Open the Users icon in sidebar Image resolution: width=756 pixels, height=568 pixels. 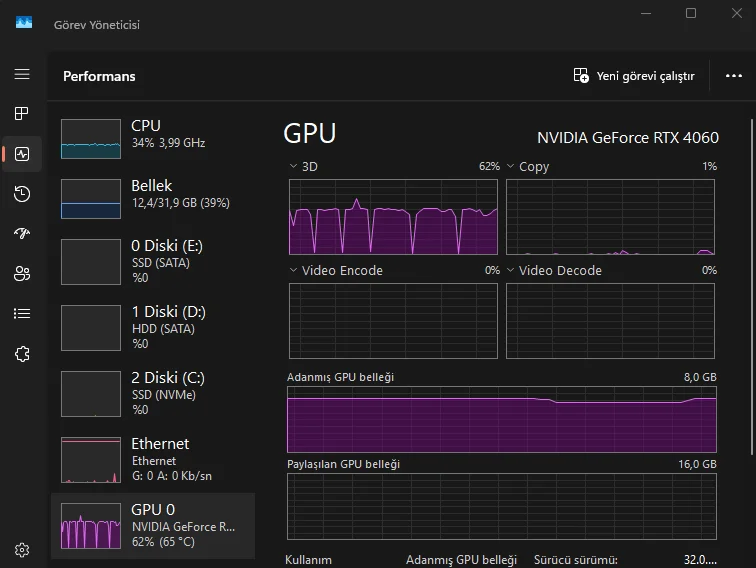22,273
